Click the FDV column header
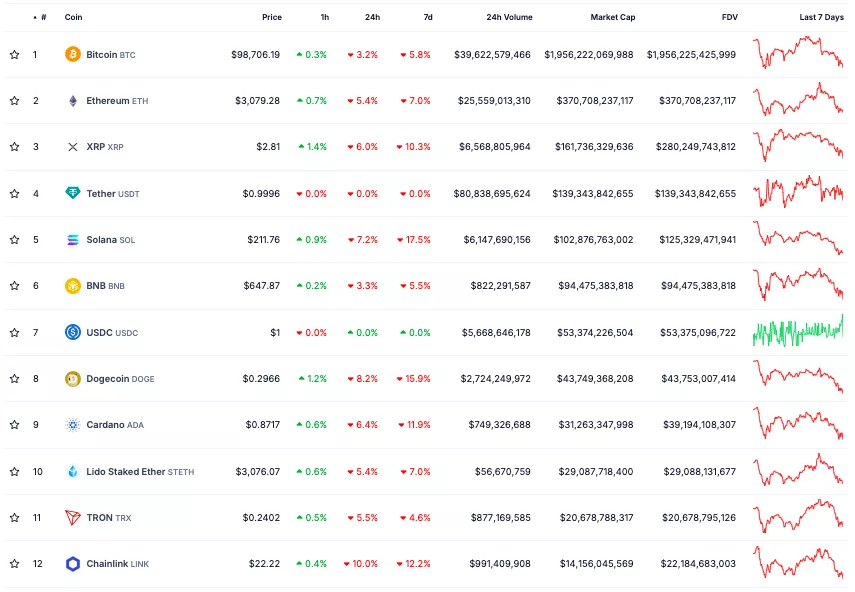 729,17
